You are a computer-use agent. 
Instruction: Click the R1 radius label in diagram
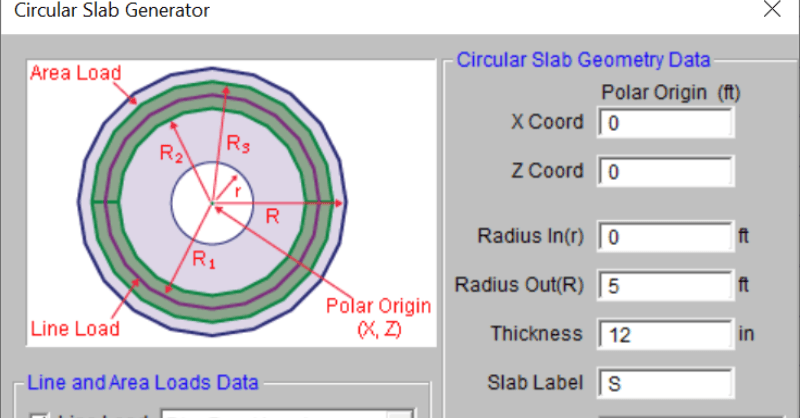point(203,260)
